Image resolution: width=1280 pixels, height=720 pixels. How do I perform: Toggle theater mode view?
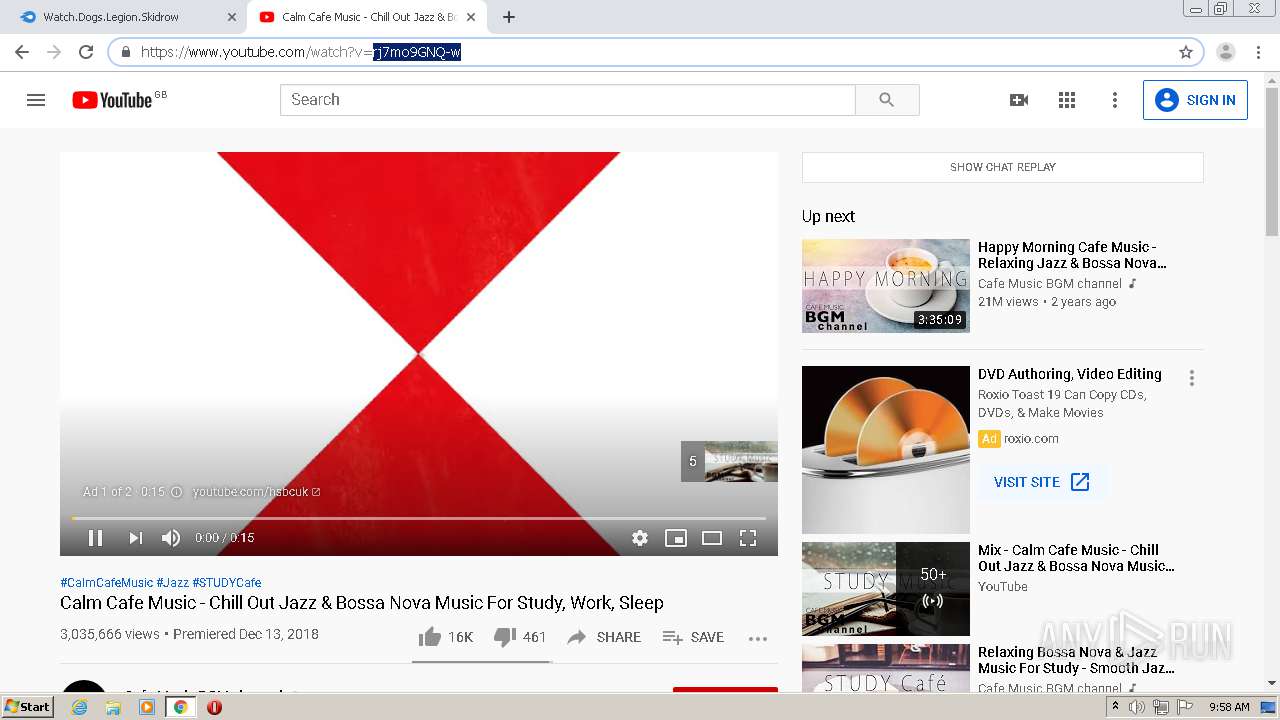(x=712, y=538)
